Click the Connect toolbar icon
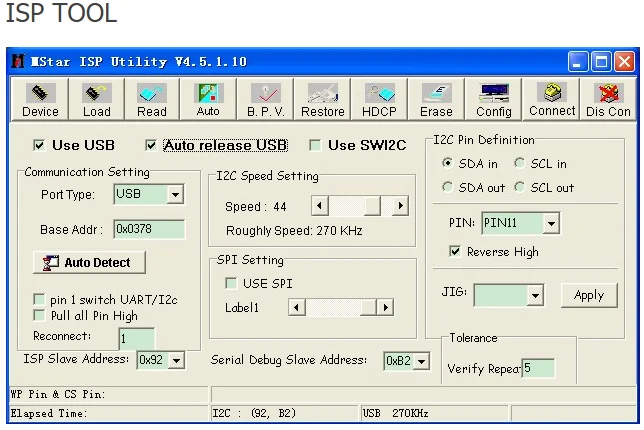This screenshot has height=430, width=644. (x=552, y=99)
